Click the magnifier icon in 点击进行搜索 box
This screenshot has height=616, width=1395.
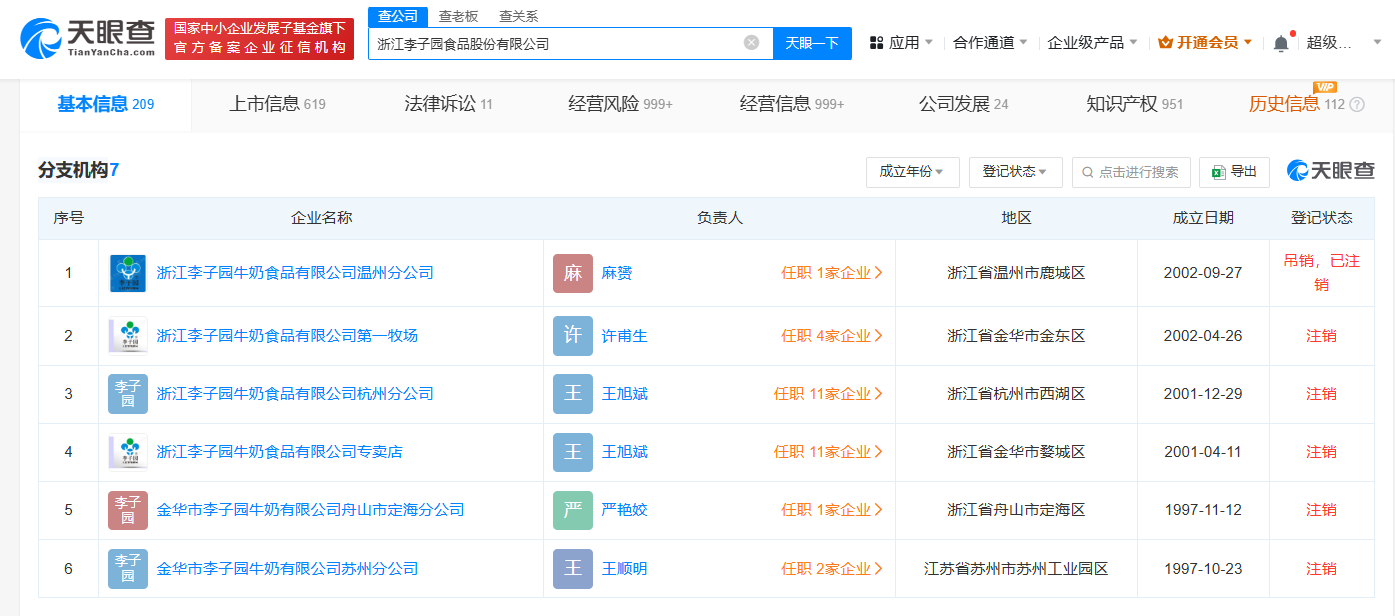[1087, 171]
